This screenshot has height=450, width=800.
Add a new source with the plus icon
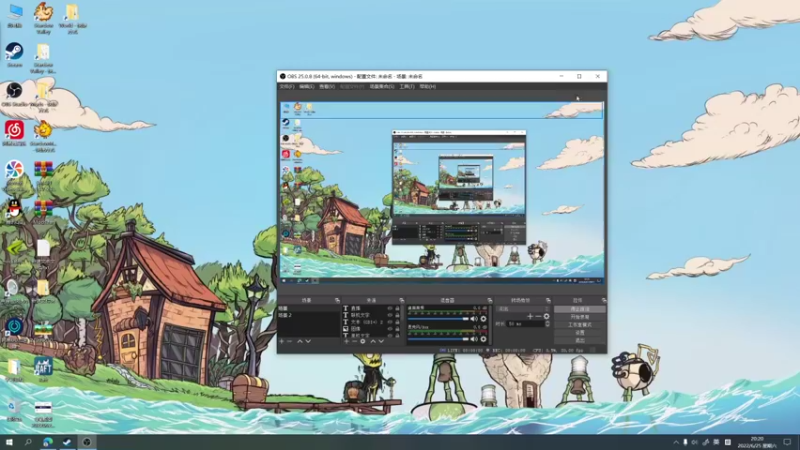(346, 341)
